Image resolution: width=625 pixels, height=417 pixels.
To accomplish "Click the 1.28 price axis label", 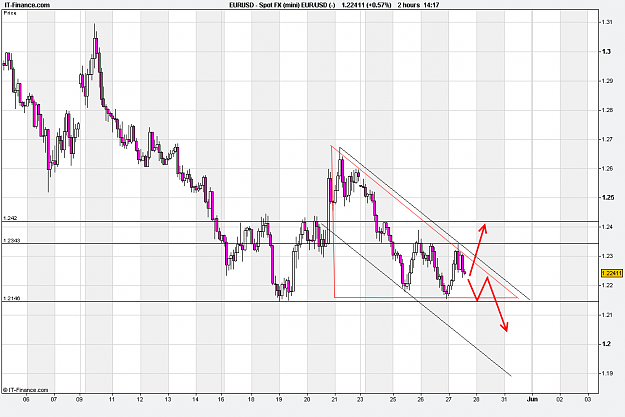I will [x=607, y=110].
